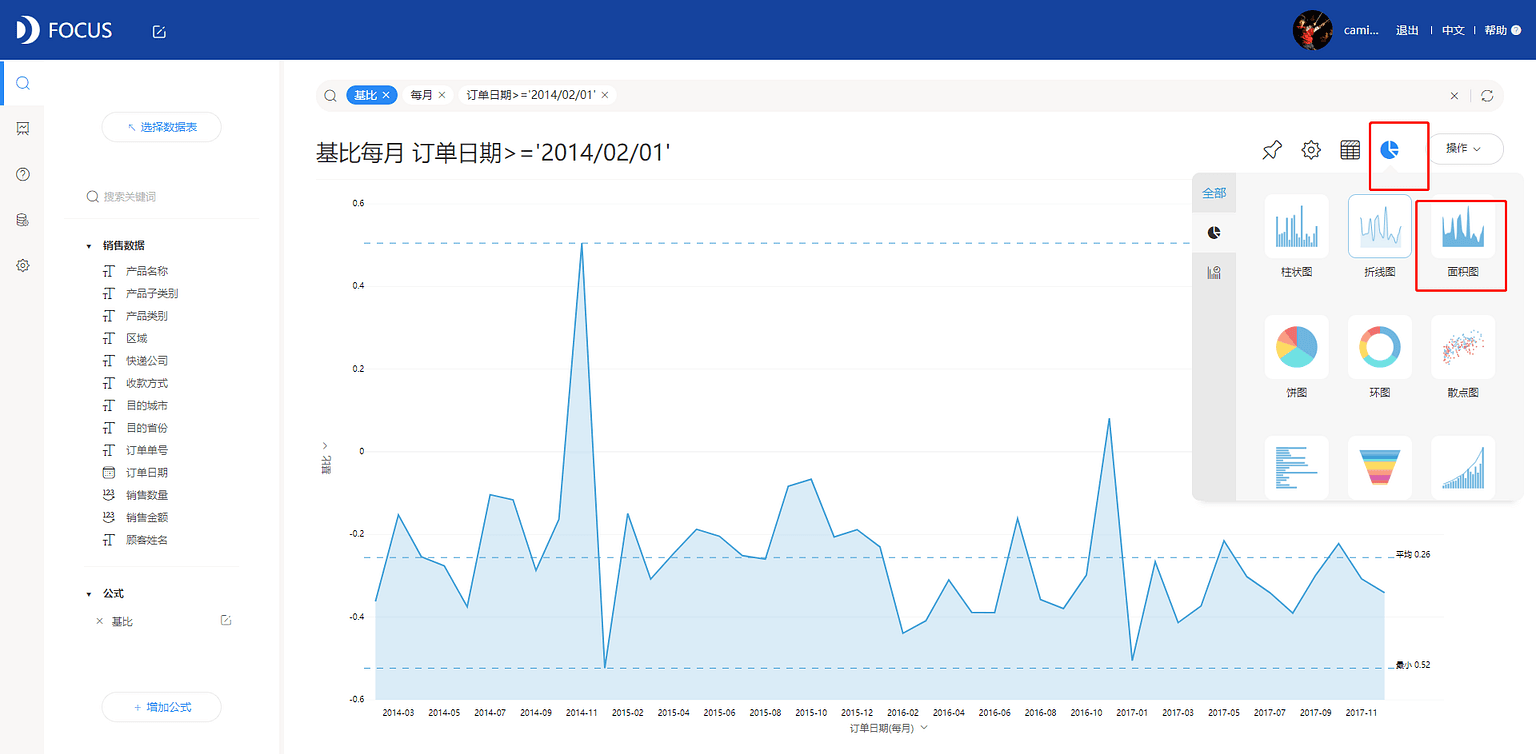
Task: Select the 快递公司 column
Action: [147, 361]
